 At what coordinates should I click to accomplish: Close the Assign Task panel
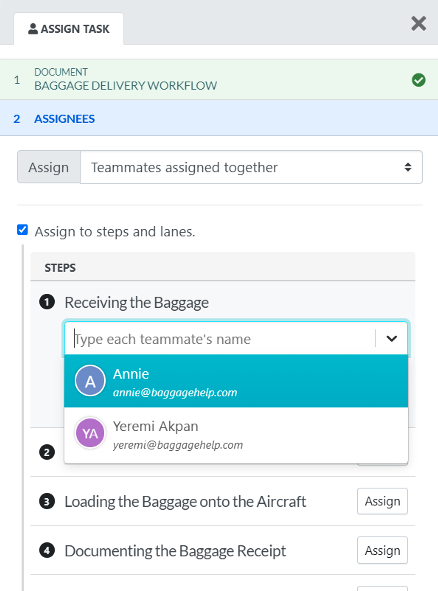pyautogui.click(x=418, y=24)
